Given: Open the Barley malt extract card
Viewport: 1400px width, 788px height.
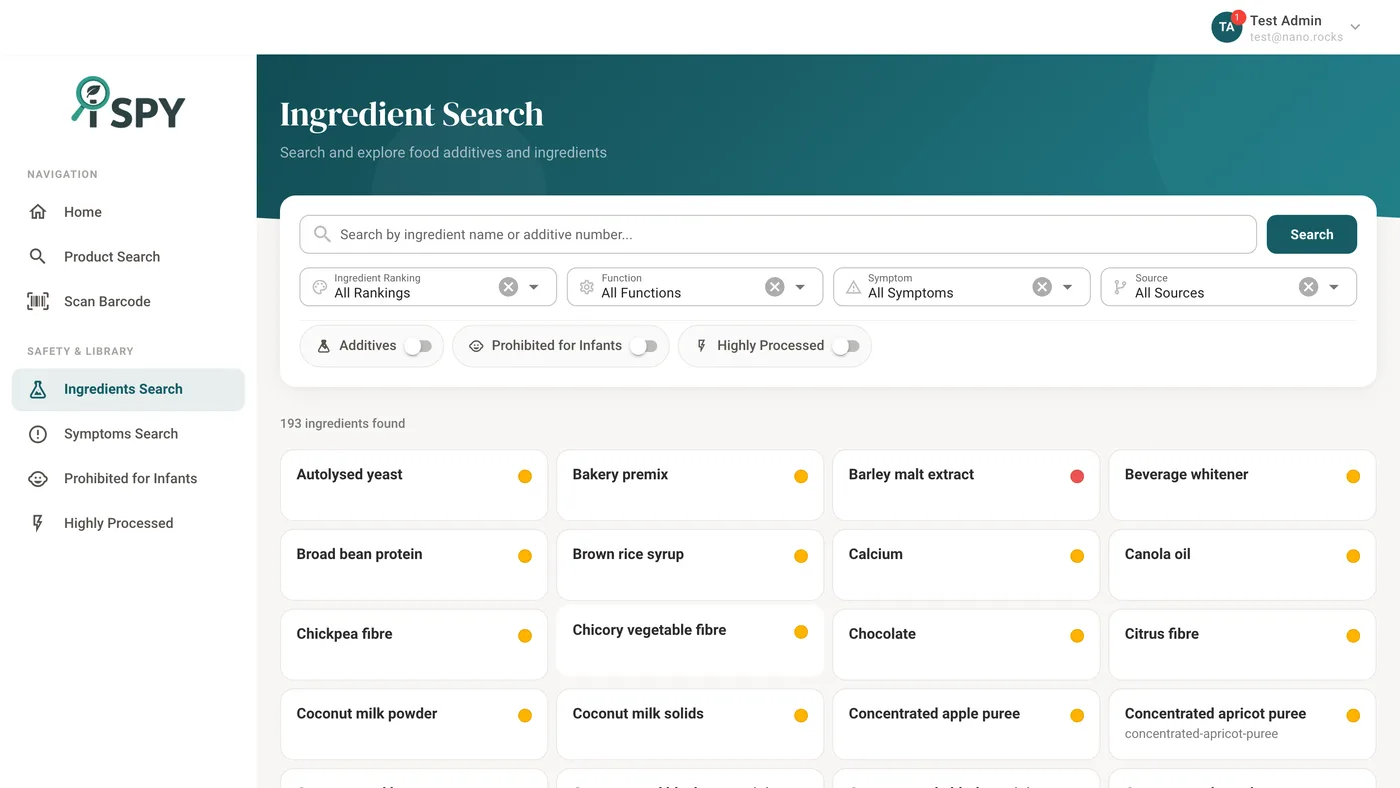Looking at the screenshot, I should (x=966, y=485).
